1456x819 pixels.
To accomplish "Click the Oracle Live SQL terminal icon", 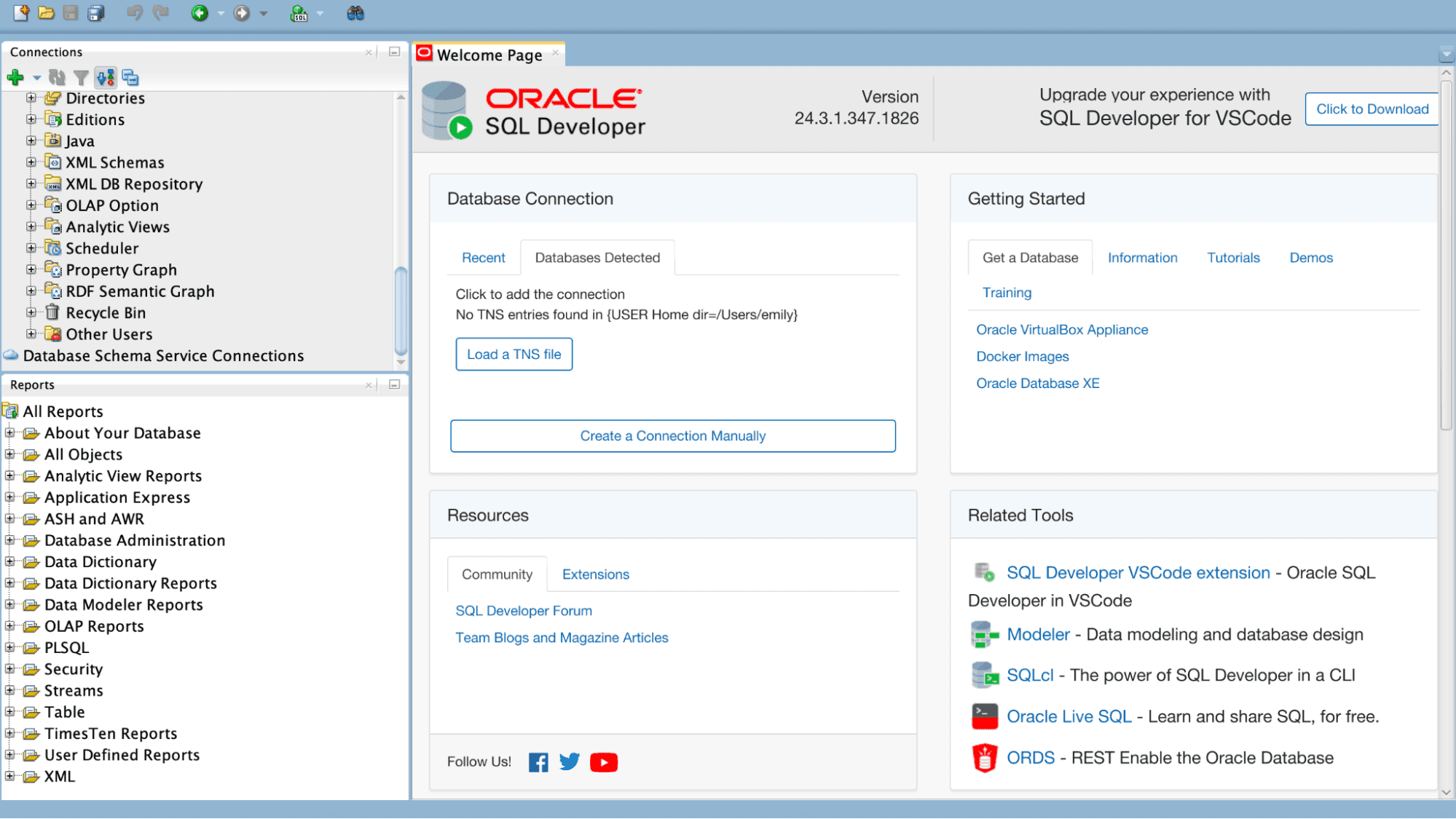I will [x=985, y=716].
